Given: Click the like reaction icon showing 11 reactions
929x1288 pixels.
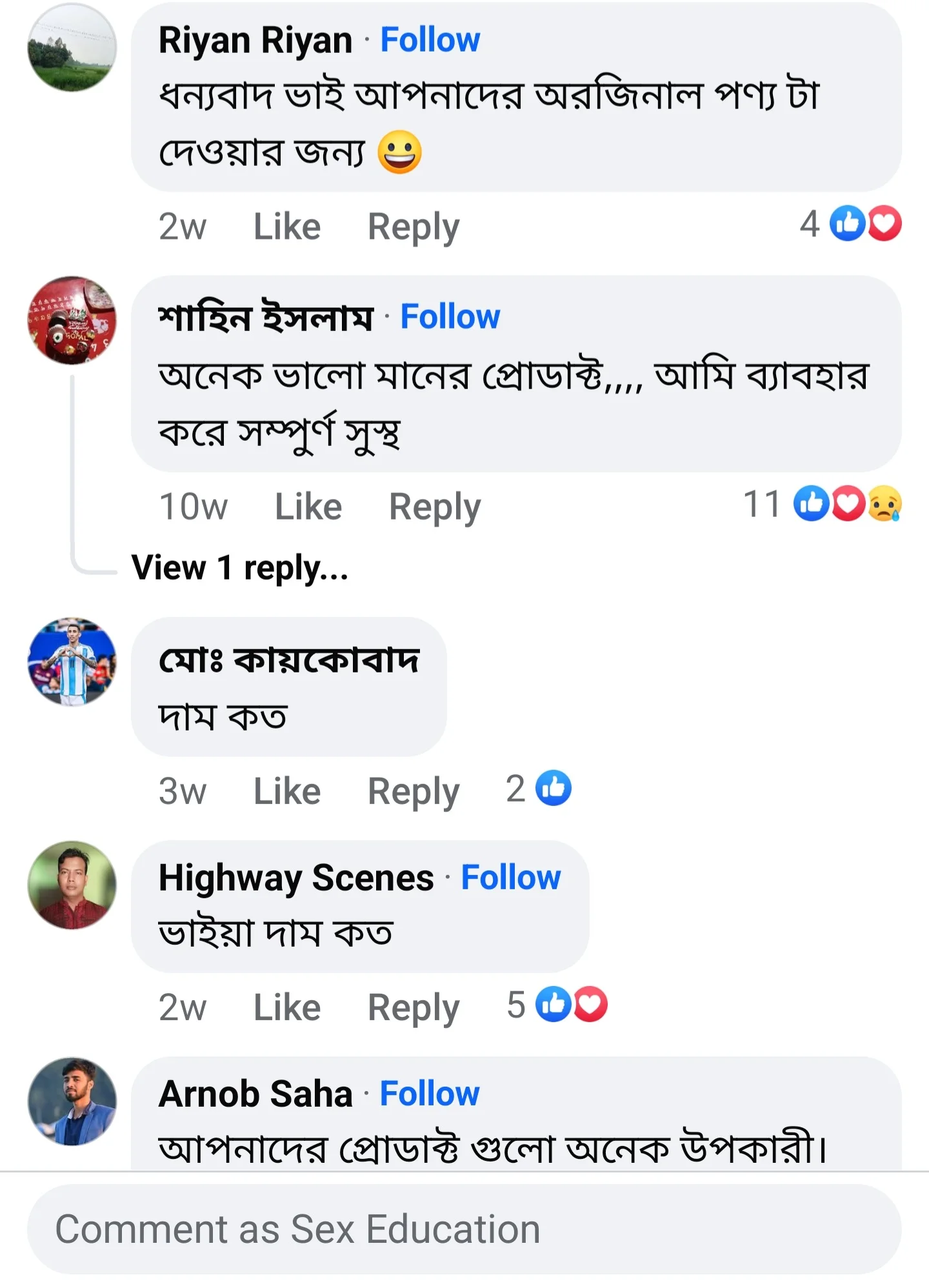Looking at the screenshot, I should [812, 505].
